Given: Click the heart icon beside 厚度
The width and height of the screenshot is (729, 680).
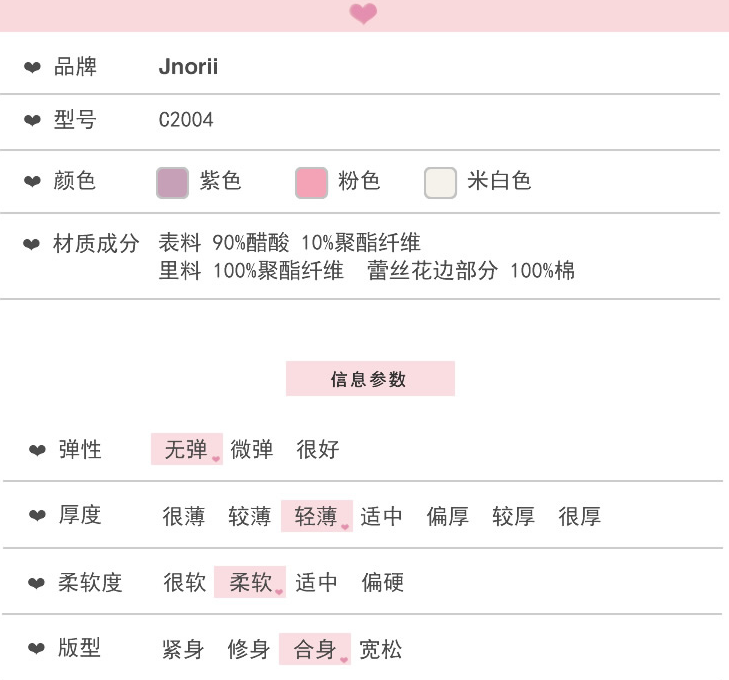Looking at the screenshot, I should [37, 516].
